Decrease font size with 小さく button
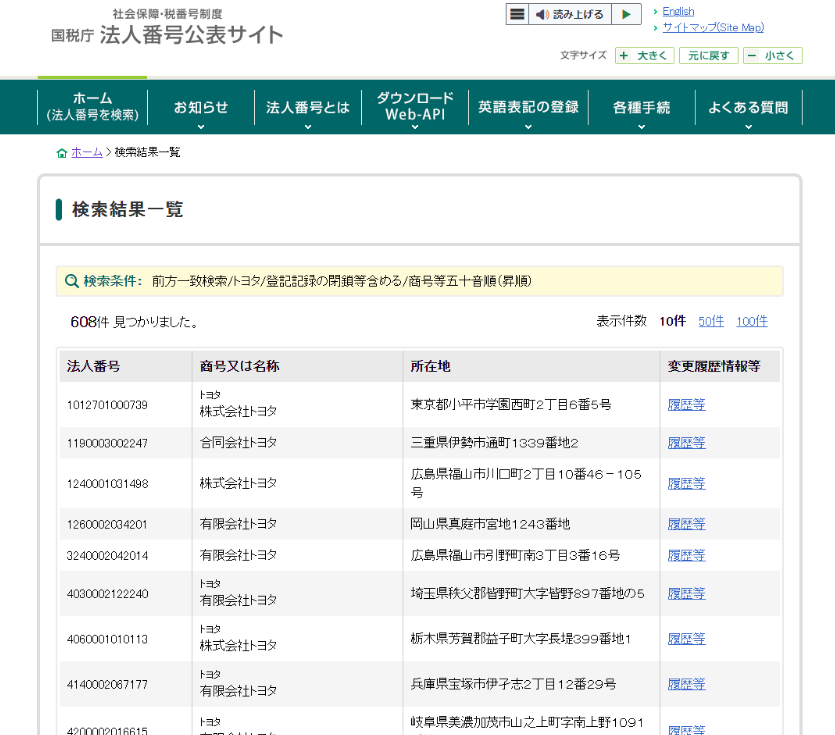This screenshot has width=835, height=735. (773, 55)
